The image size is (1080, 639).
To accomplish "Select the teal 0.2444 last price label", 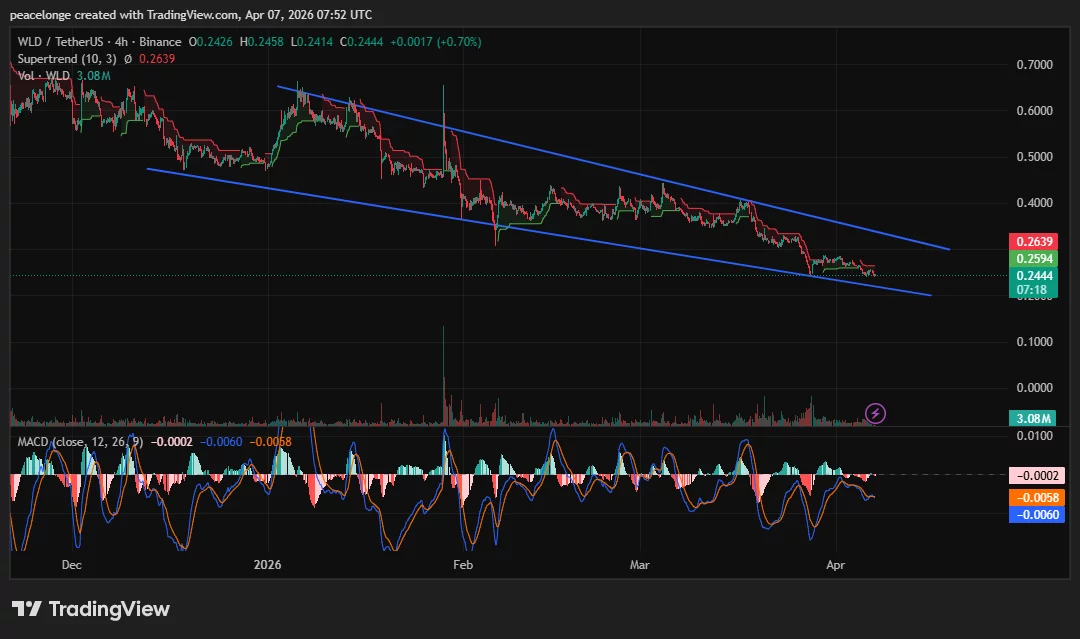I will coord(1035,275).
